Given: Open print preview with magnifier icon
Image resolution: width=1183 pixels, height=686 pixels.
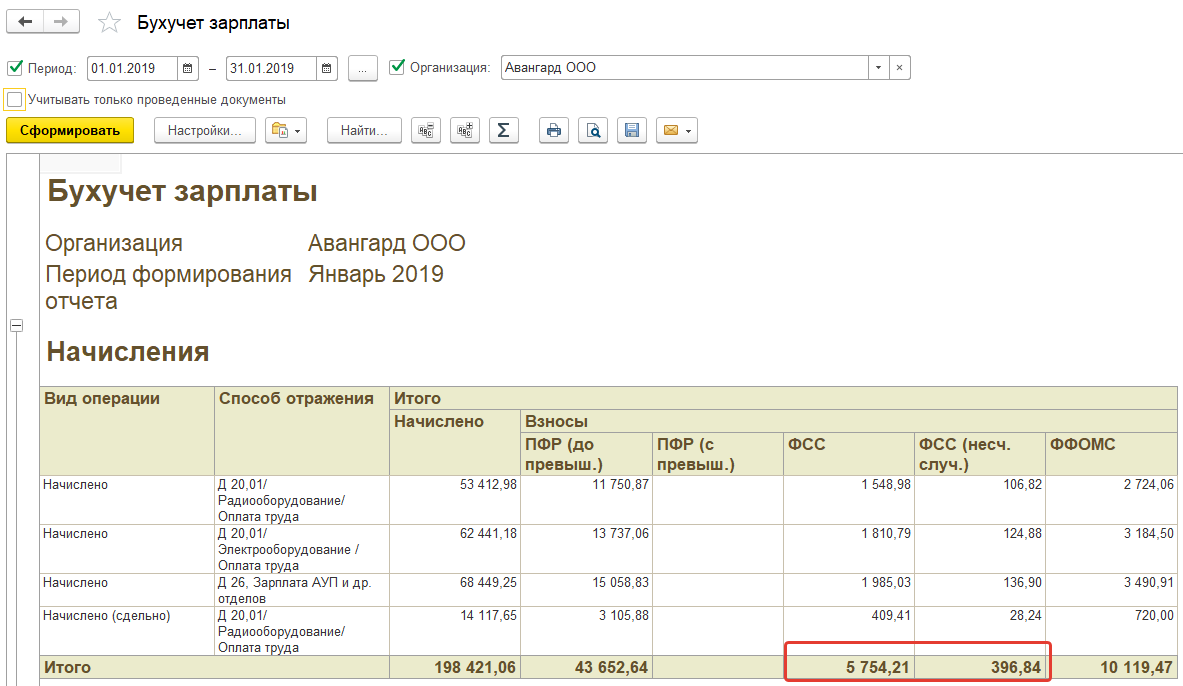Looking at the screenshot, I should (x=593, y=131).
